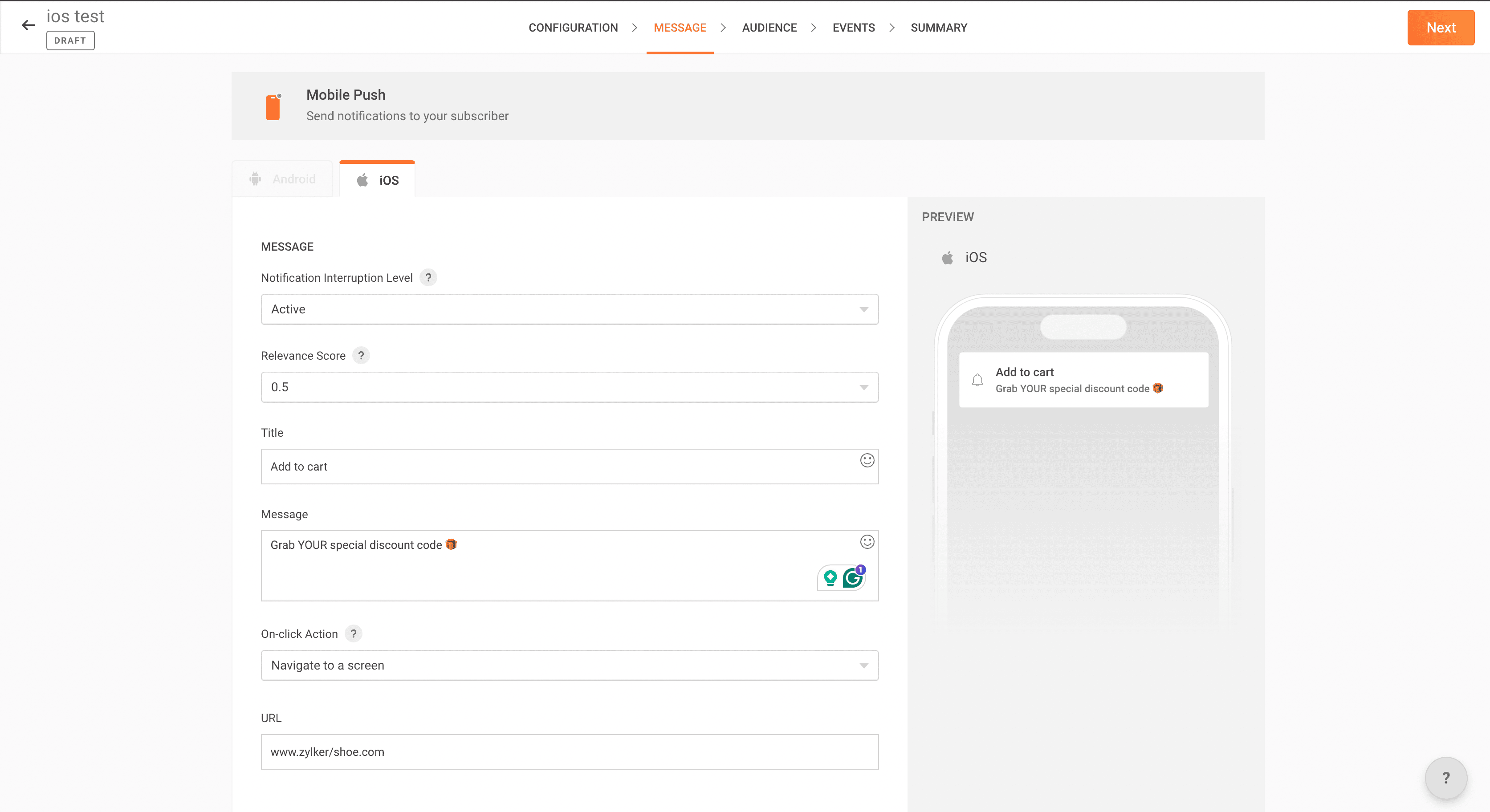Open Relevance Score help icon
This screenshot has height=812, width=1490.
(x=361, y=355)
